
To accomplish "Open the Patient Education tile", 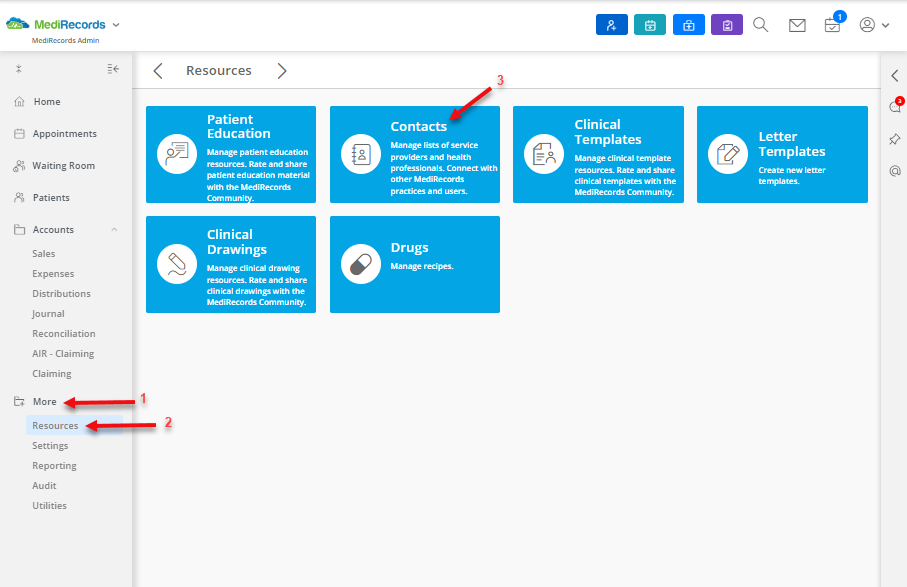I will click(231, 154).
